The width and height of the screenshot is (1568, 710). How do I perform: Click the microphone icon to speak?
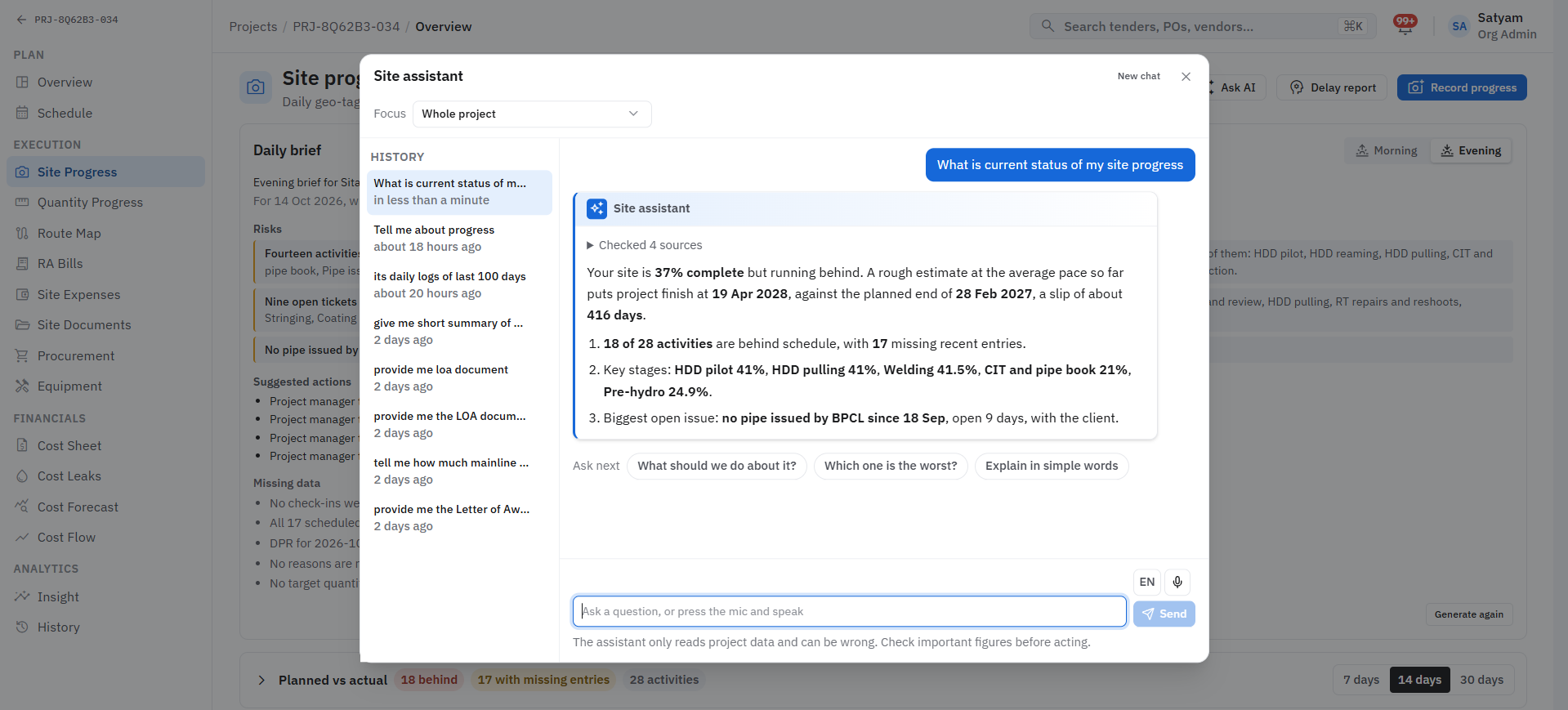tap(1177, 582)
